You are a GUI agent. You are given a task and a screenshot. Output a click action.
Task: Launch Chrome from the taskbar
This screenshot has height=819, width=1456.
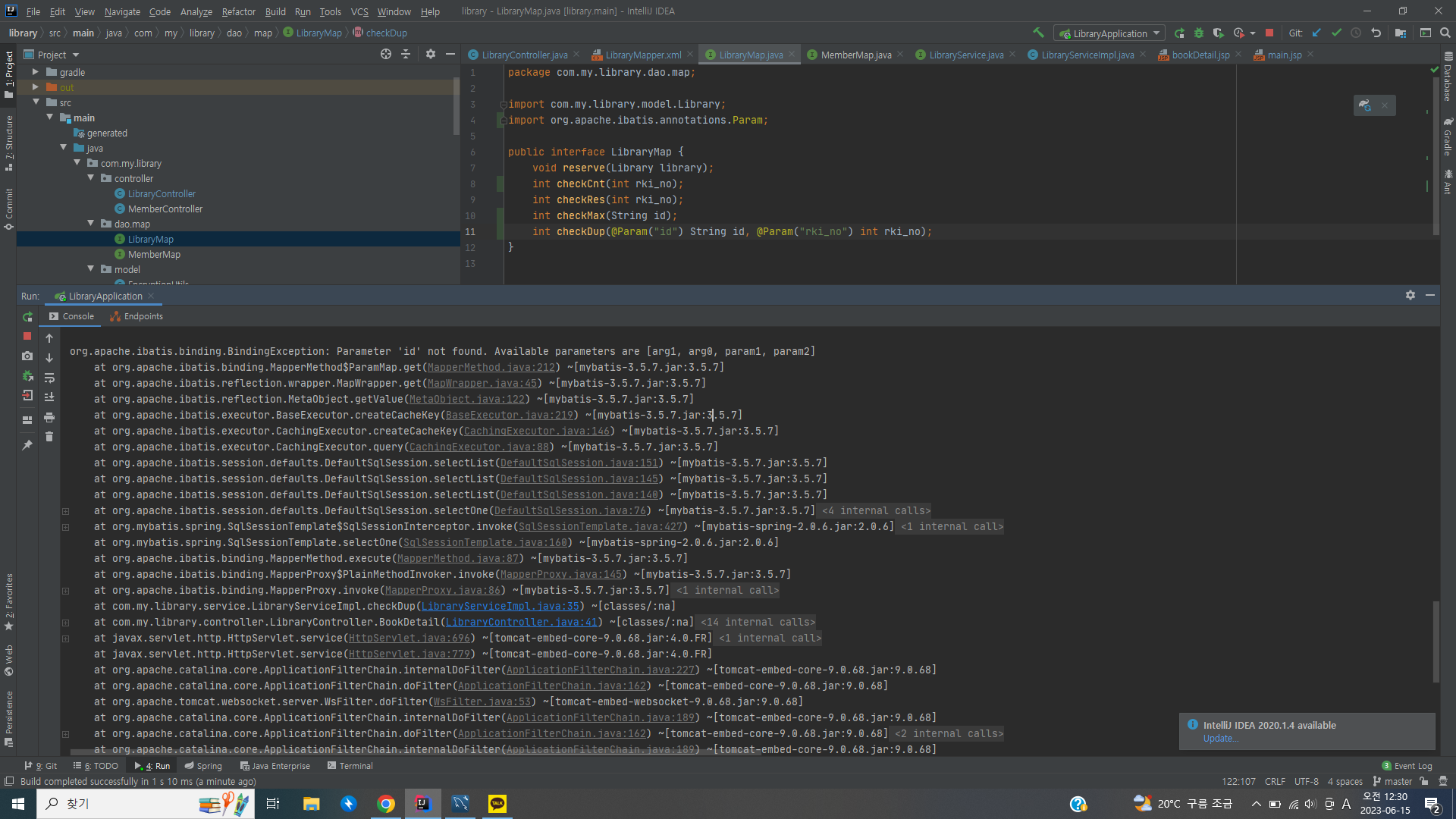point(386,804)
